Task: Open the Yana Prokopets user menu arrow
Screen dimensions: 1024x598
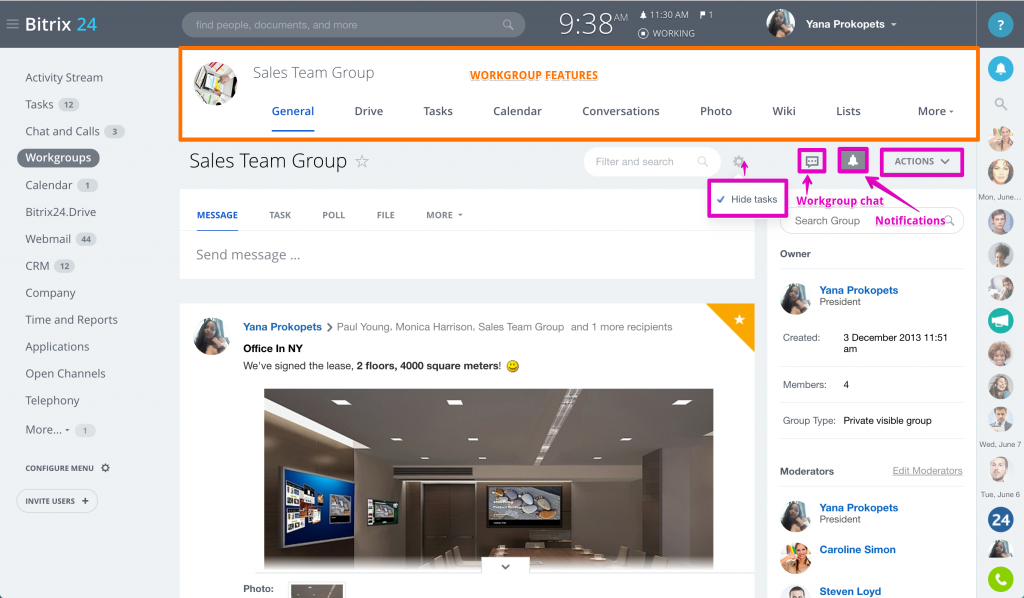Action: (x=894, y=25)
